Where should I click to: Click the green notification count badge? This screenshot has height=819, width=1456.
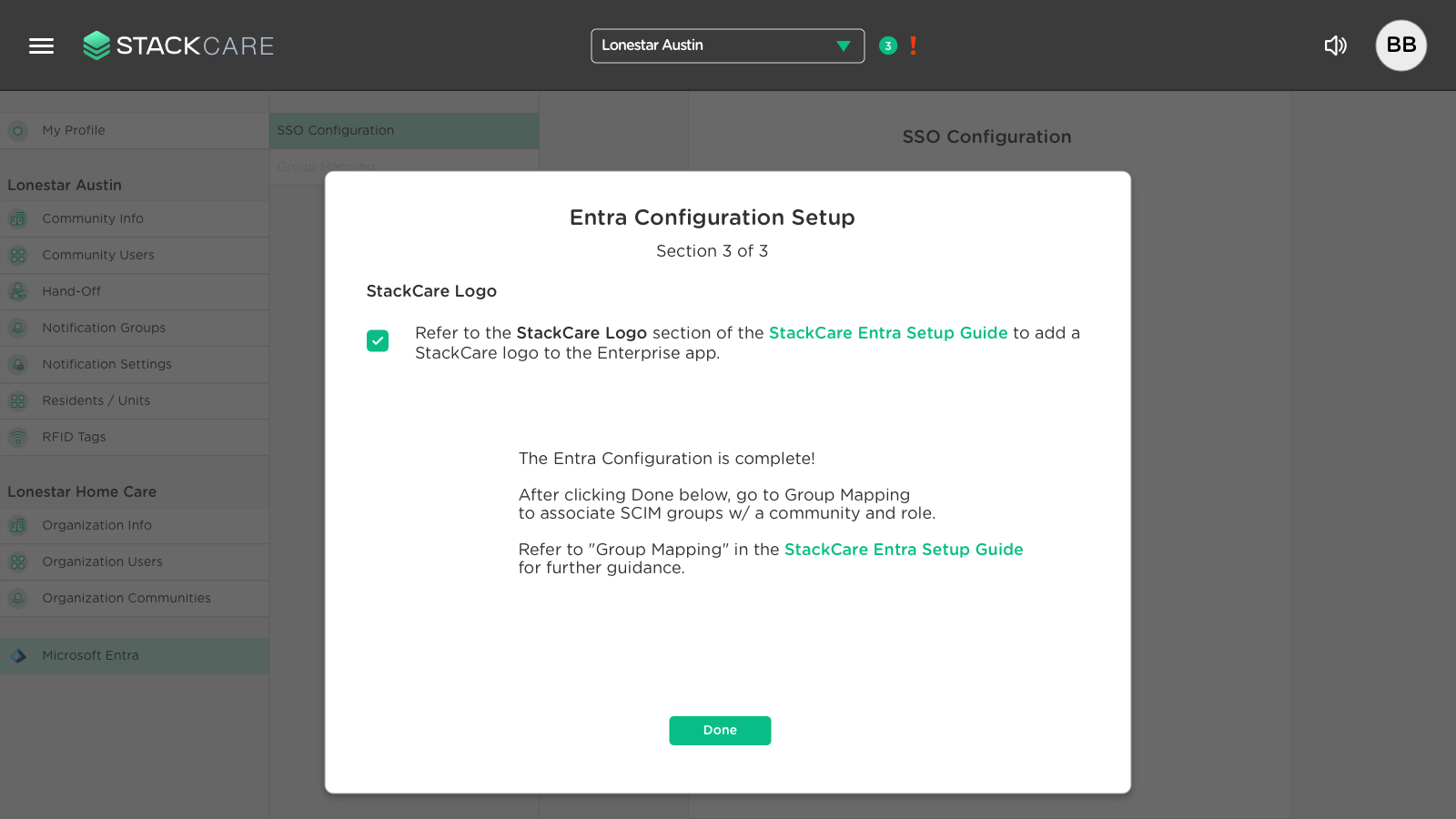888,45
